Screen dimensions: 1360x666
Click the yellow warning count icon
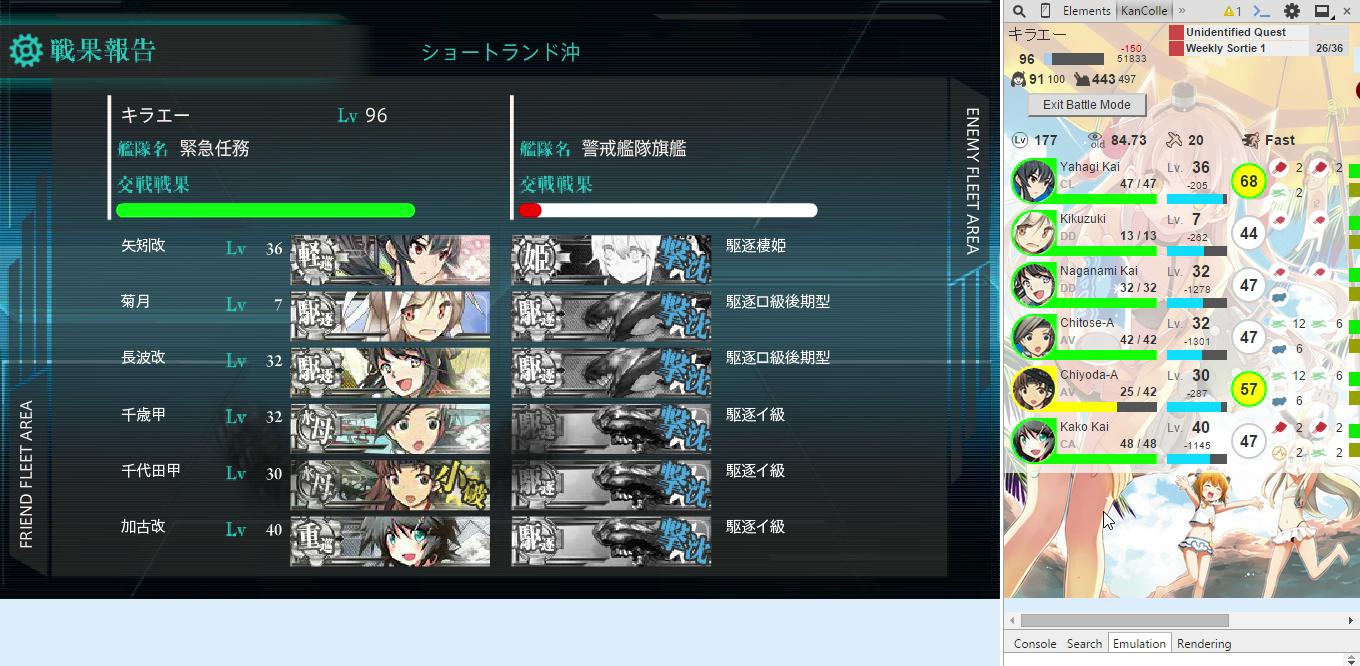pos(1232,11)
